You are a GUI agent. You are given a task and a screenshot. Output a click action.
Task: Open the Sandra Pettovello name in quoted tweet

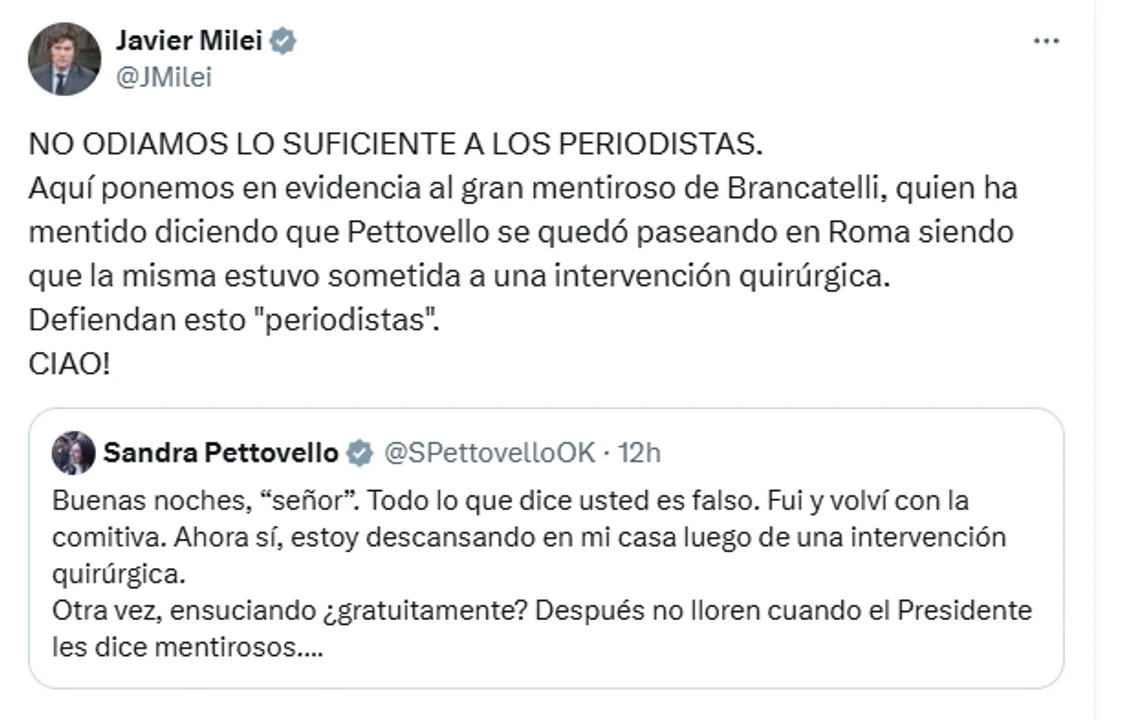point(220,453)
